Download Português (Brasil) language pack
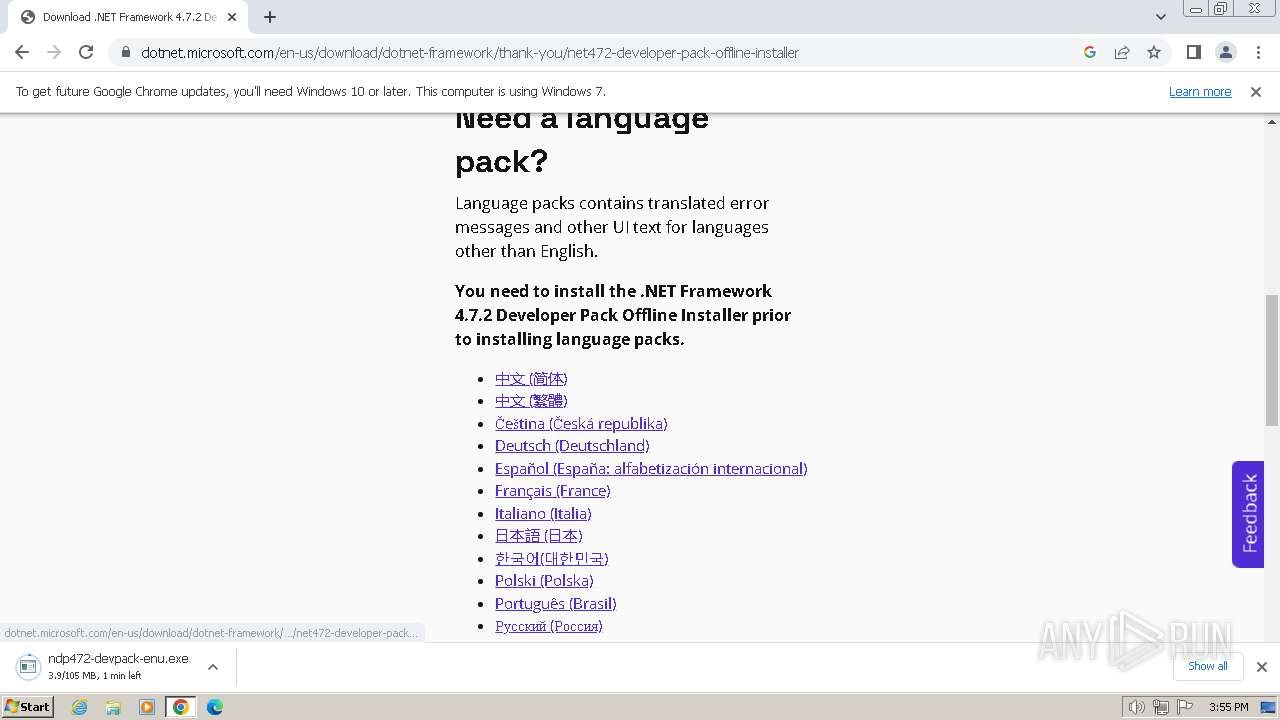 555,604
